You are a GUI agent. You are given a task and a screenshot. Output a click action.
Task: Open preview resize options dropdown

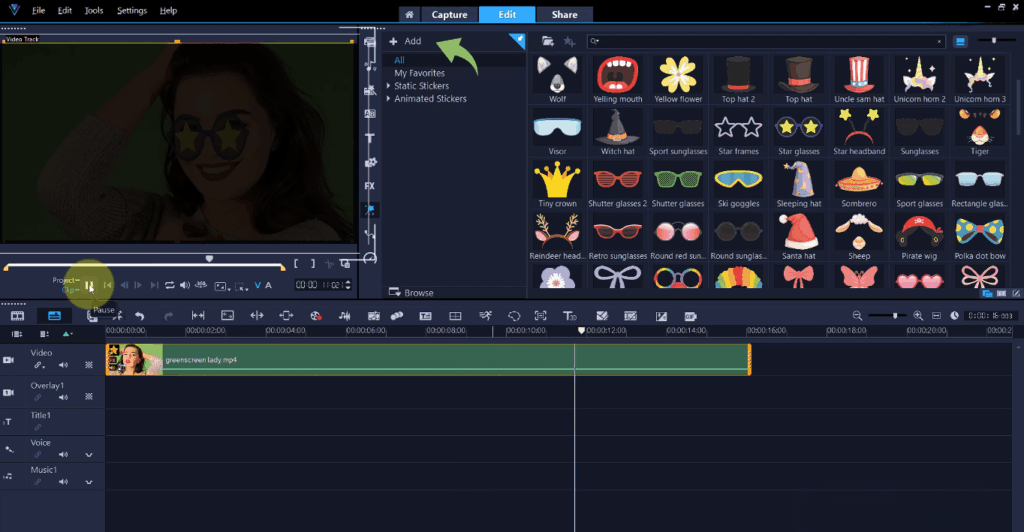pyautogui.click(x=222, y=286)
